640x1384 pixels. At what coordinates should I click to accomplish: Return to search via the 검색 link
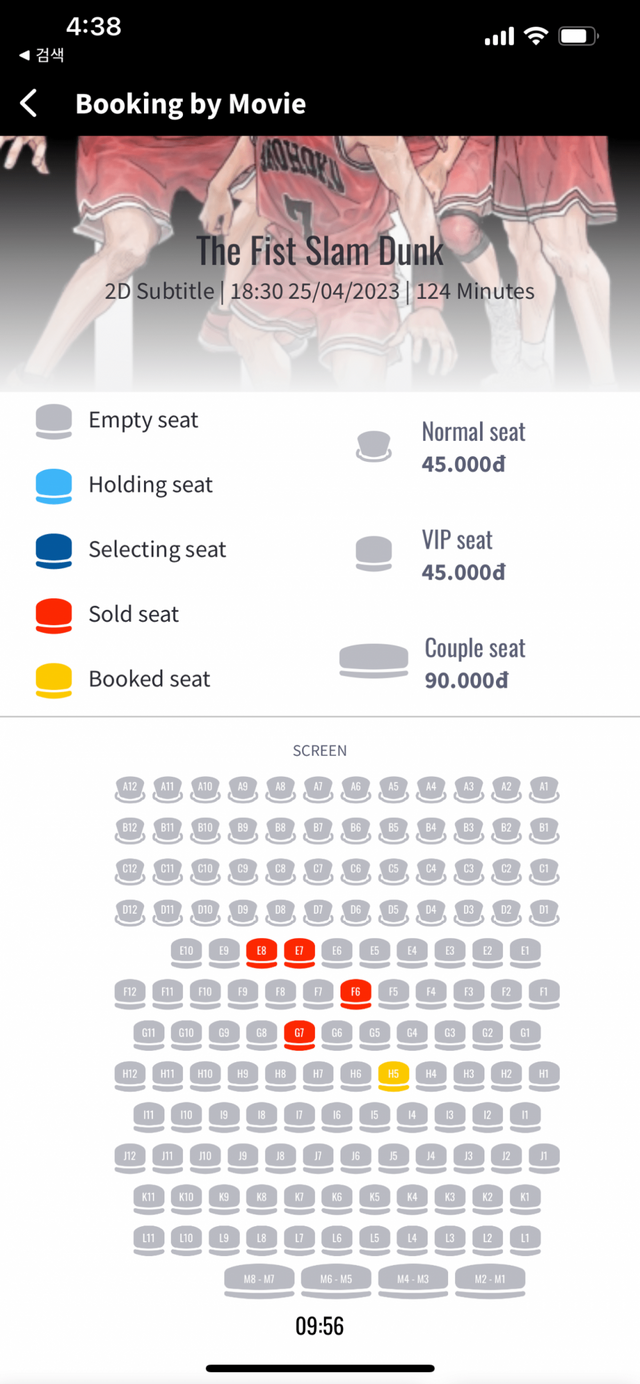(42, 55)
